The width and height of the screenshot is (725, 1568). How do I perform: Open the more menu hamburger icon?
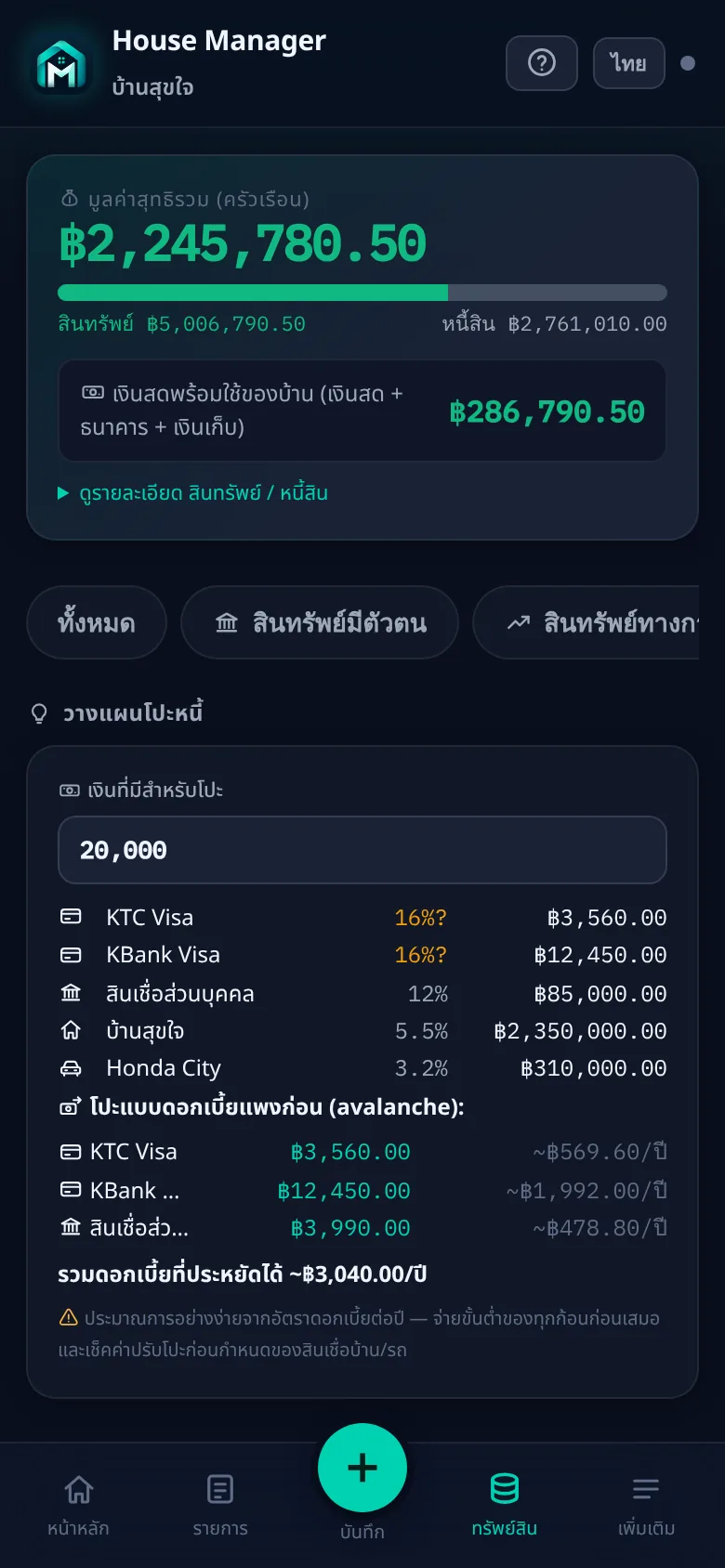click(646, 1489)
